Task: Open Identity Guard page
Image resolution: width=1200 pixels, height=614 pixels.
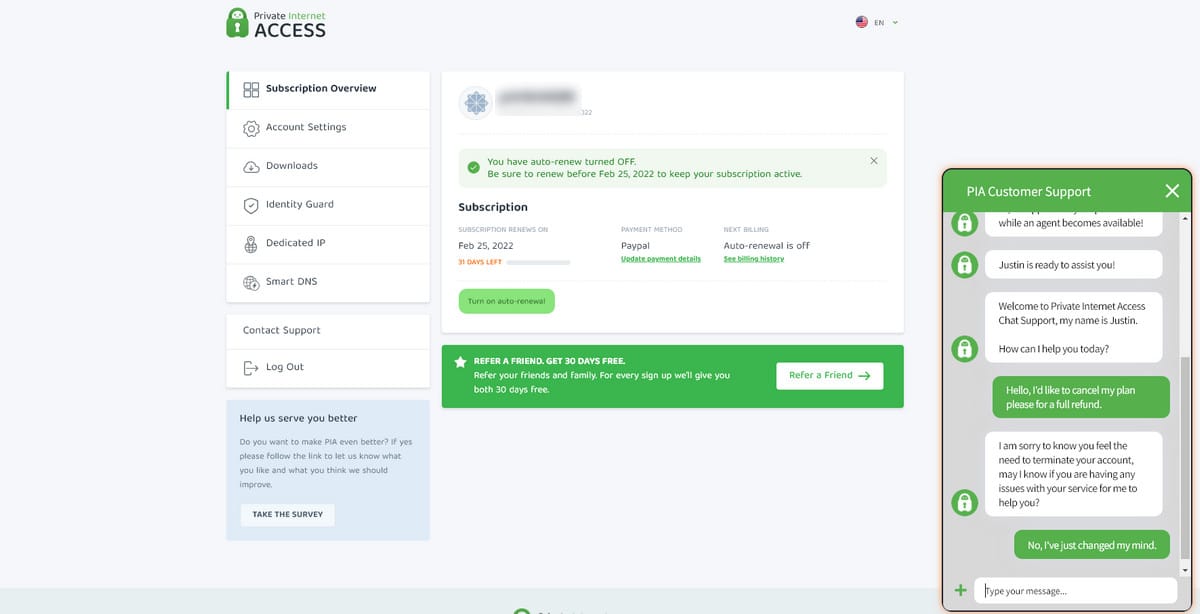Action: pyautogui.click(x=328, y=205)
